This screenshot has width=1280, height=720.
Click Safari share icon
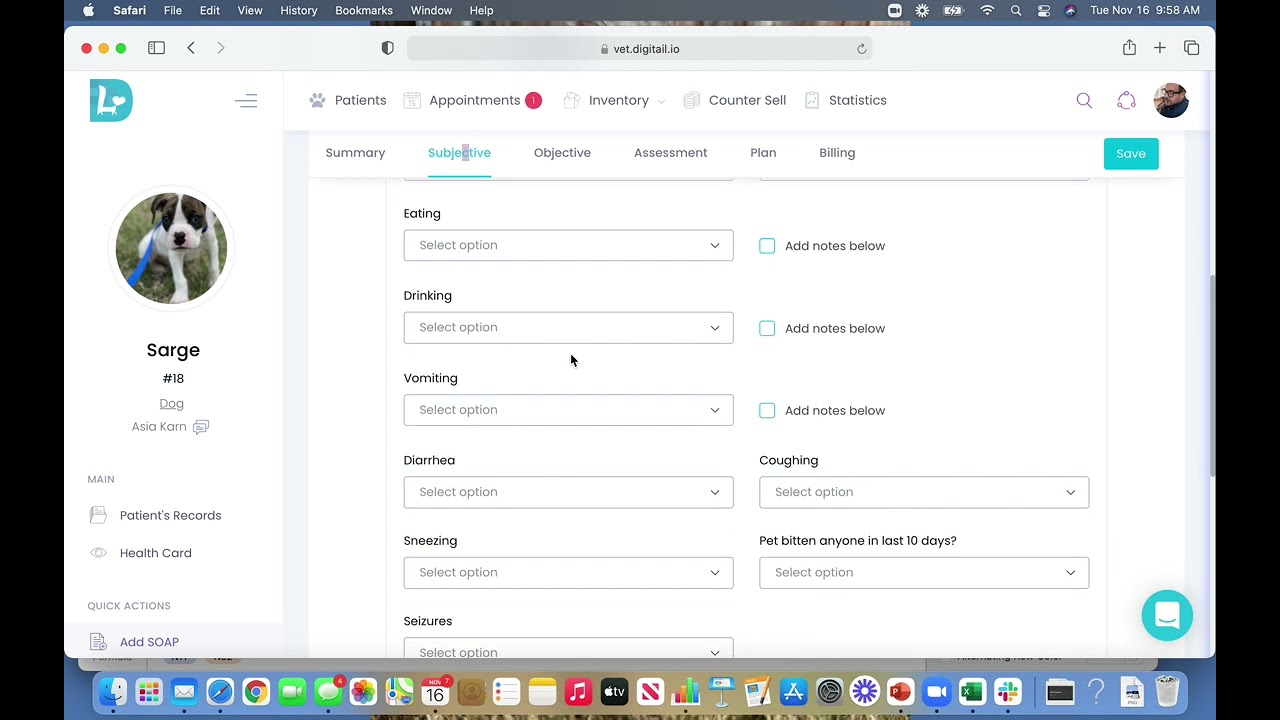point(1129,47)
